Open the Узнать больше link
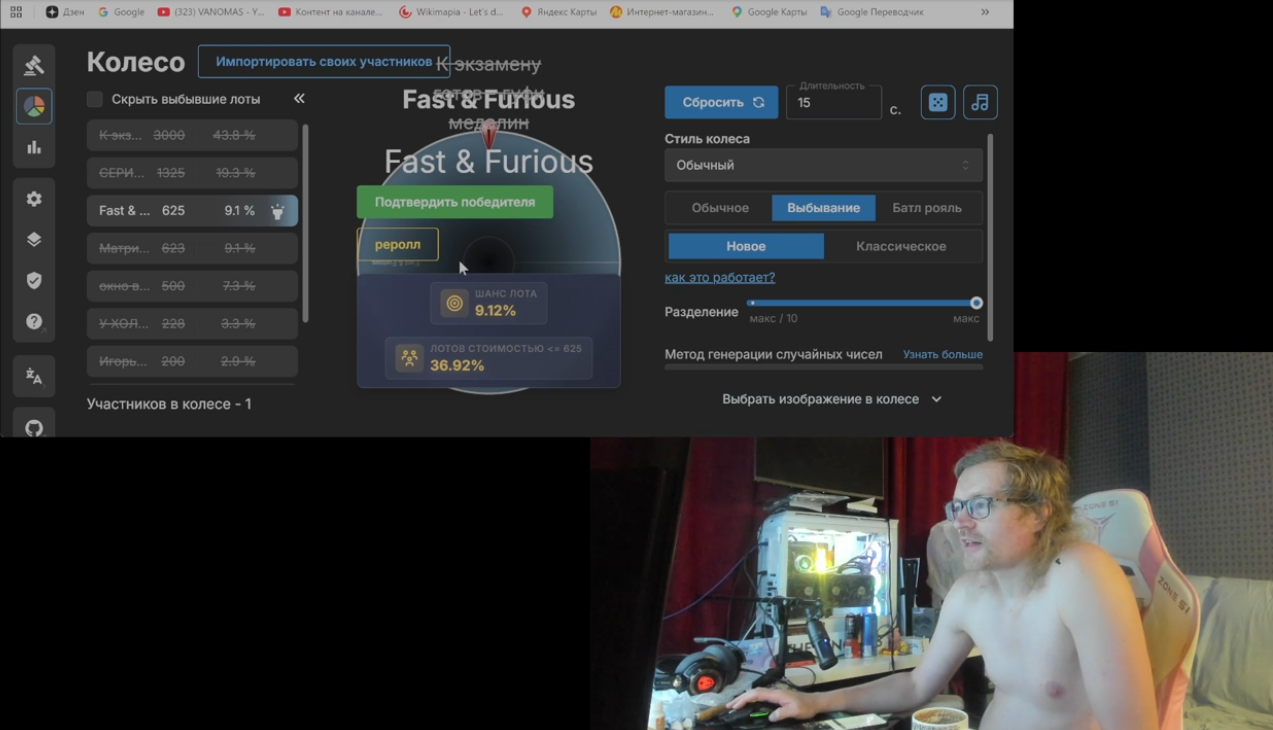Viewport: 1273px width, 730px height. 943,354
